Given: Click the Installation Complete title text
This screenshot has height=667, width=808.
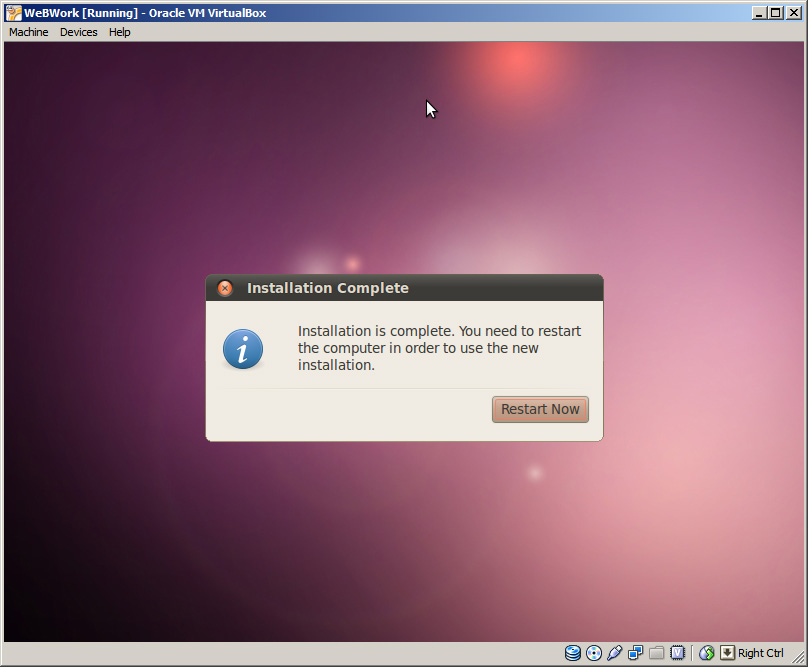Looking at the screenshot, I should [x=328, y=288].
